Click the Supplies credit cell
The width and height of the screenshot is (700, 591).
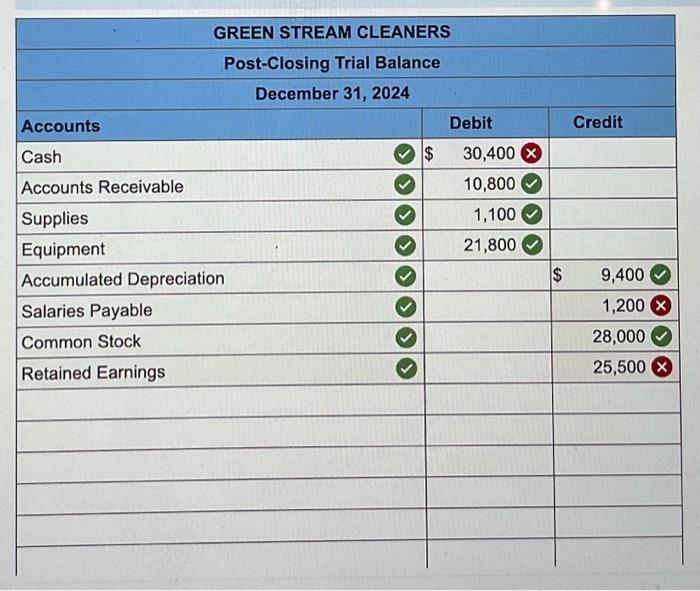click(x=613, y=214)
